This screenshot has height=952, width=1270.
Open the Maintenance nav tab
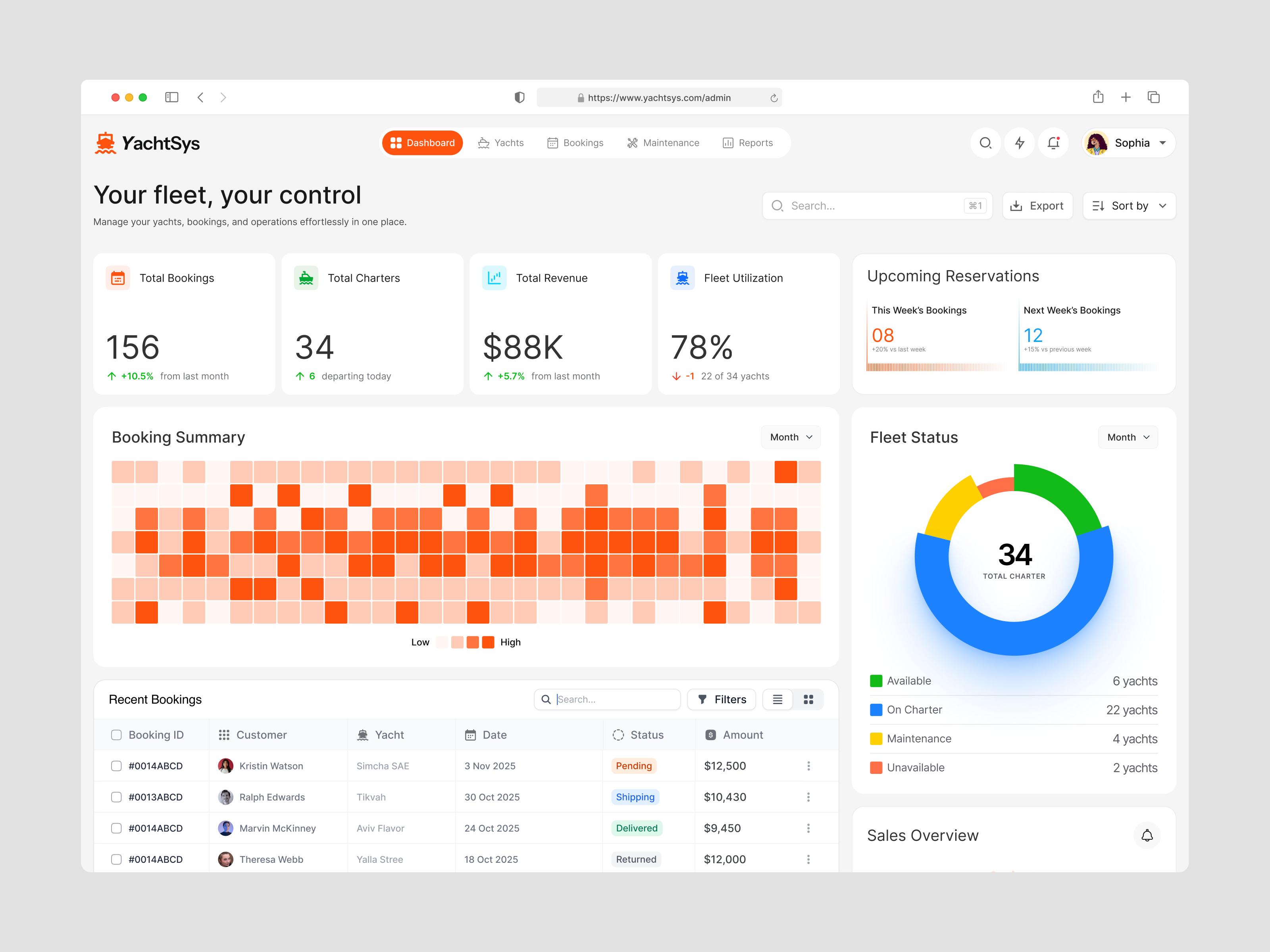click(663, 143)
